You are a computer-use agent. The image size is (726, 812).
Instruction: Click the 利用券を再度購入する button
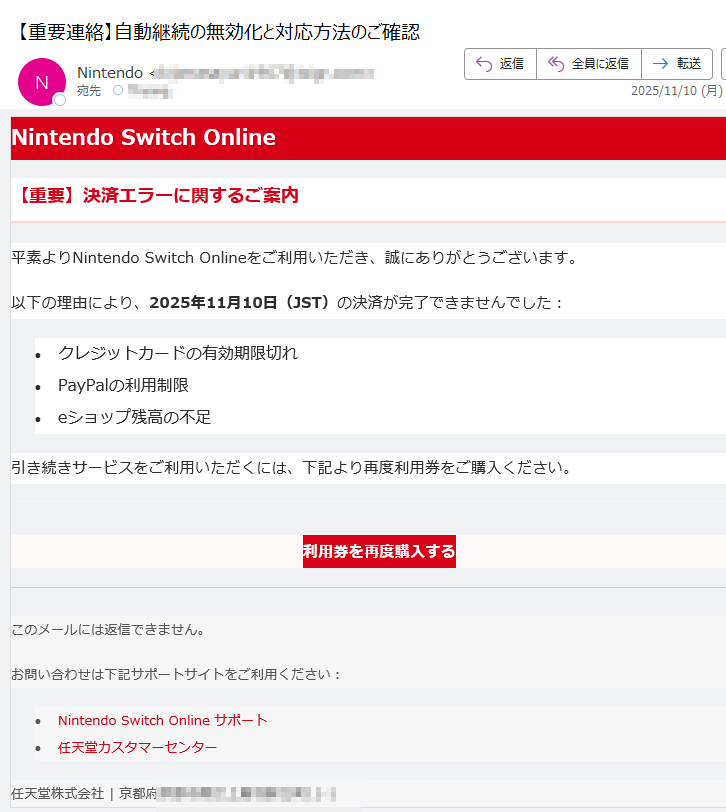point(379,551)
